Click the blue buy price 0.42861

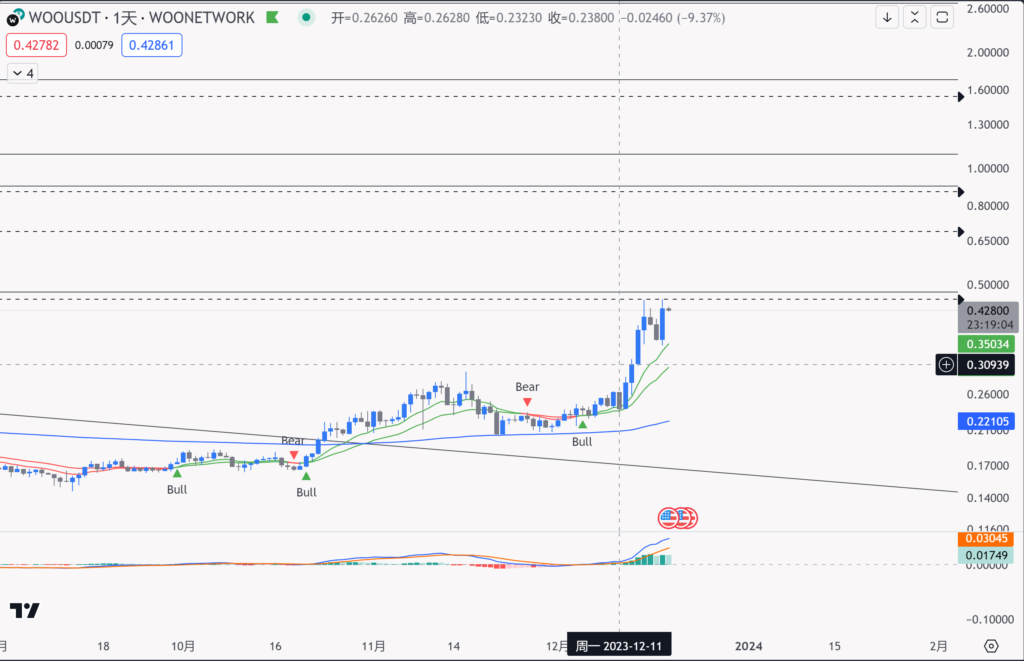point(152,45)
